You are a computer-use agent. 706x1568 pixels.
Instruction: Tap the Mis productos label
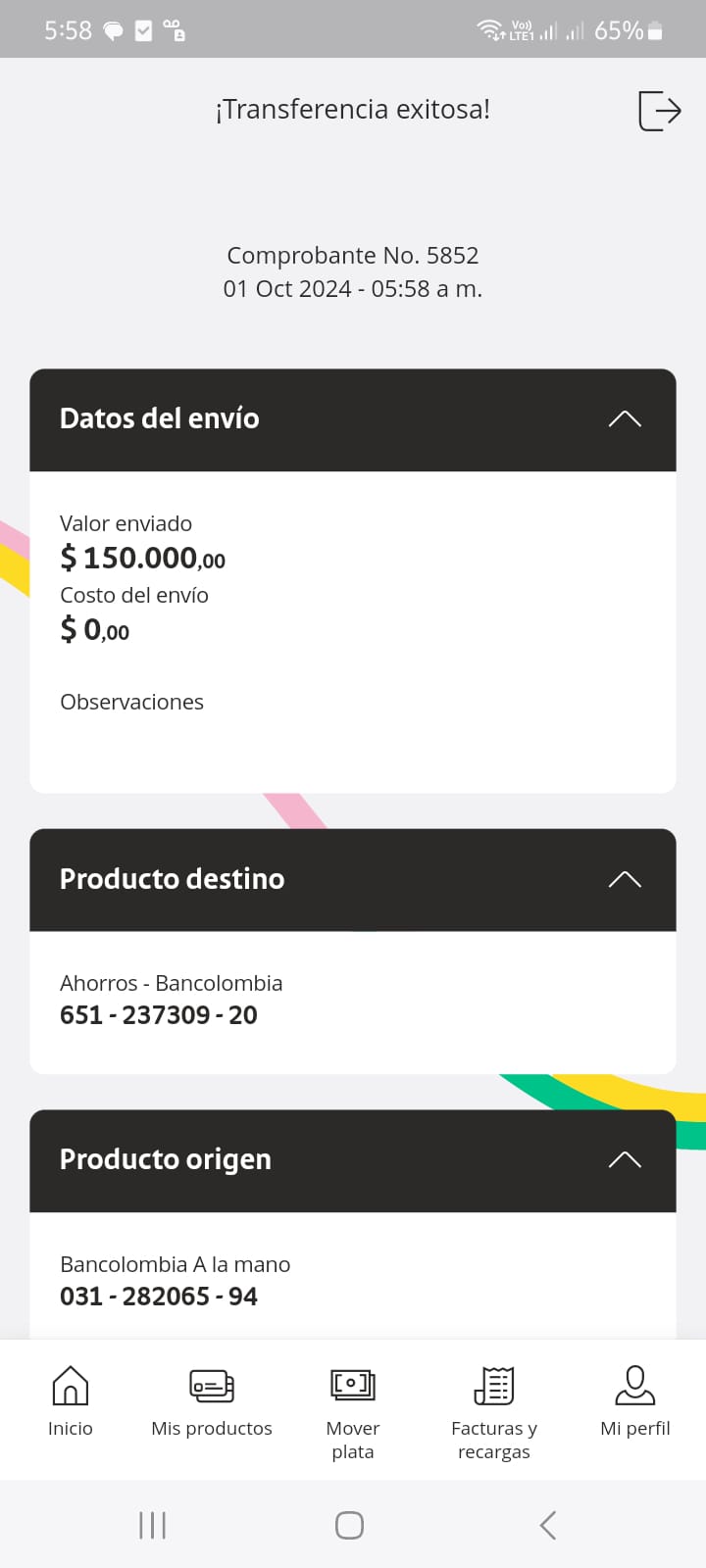(x=212, y=1429)
